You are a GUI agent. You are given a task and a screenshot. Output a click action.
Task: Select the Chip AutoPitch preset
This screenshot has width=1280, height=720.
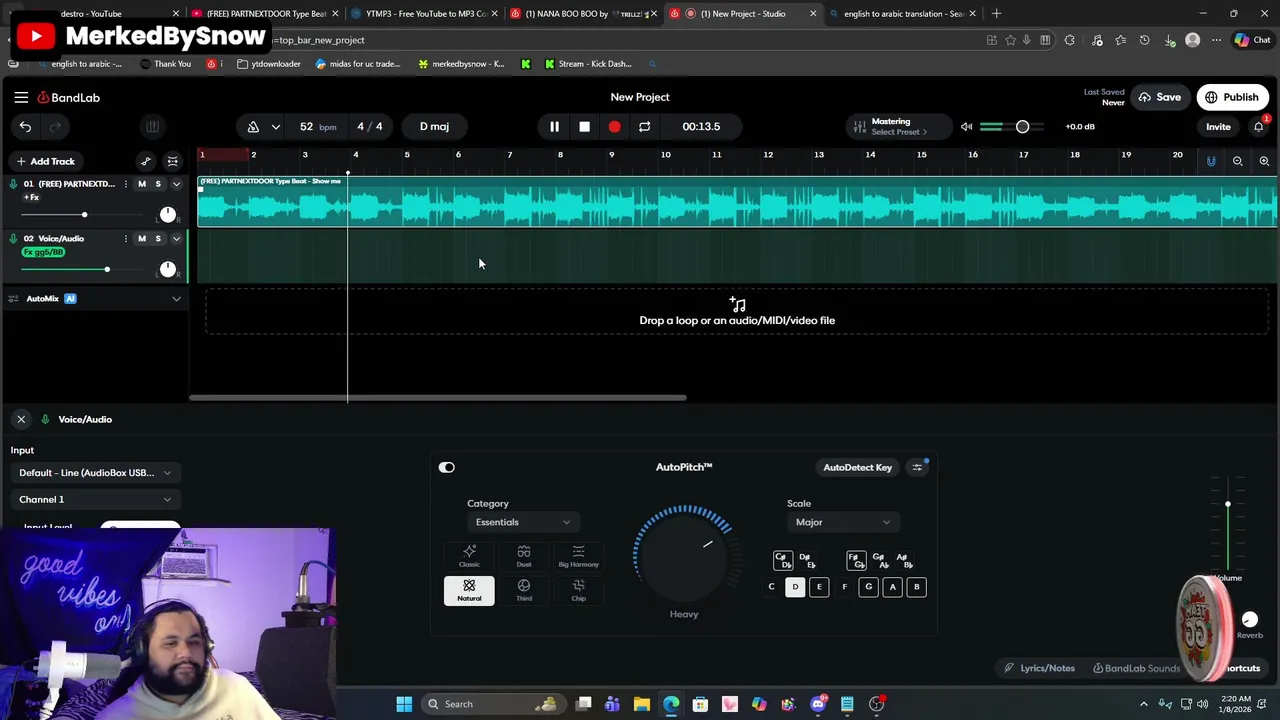578,591
